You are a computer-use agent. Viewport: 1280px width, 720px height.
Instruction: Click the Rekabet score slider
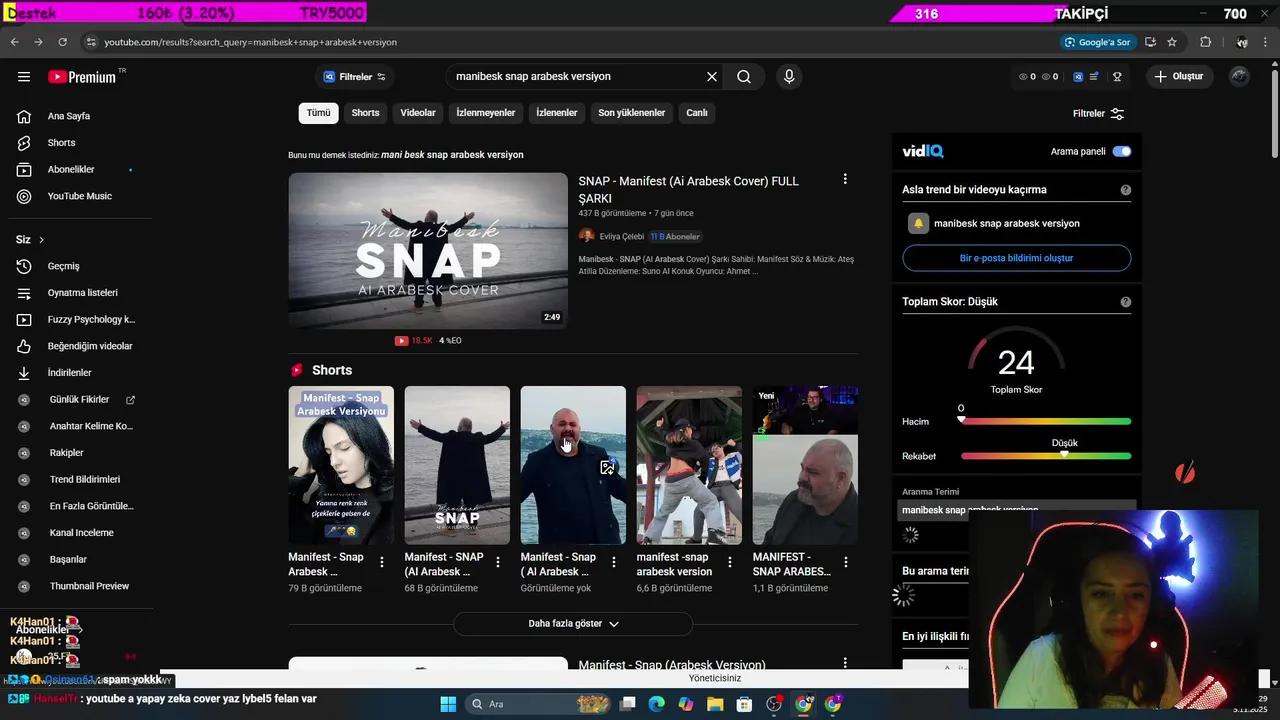1046,456
